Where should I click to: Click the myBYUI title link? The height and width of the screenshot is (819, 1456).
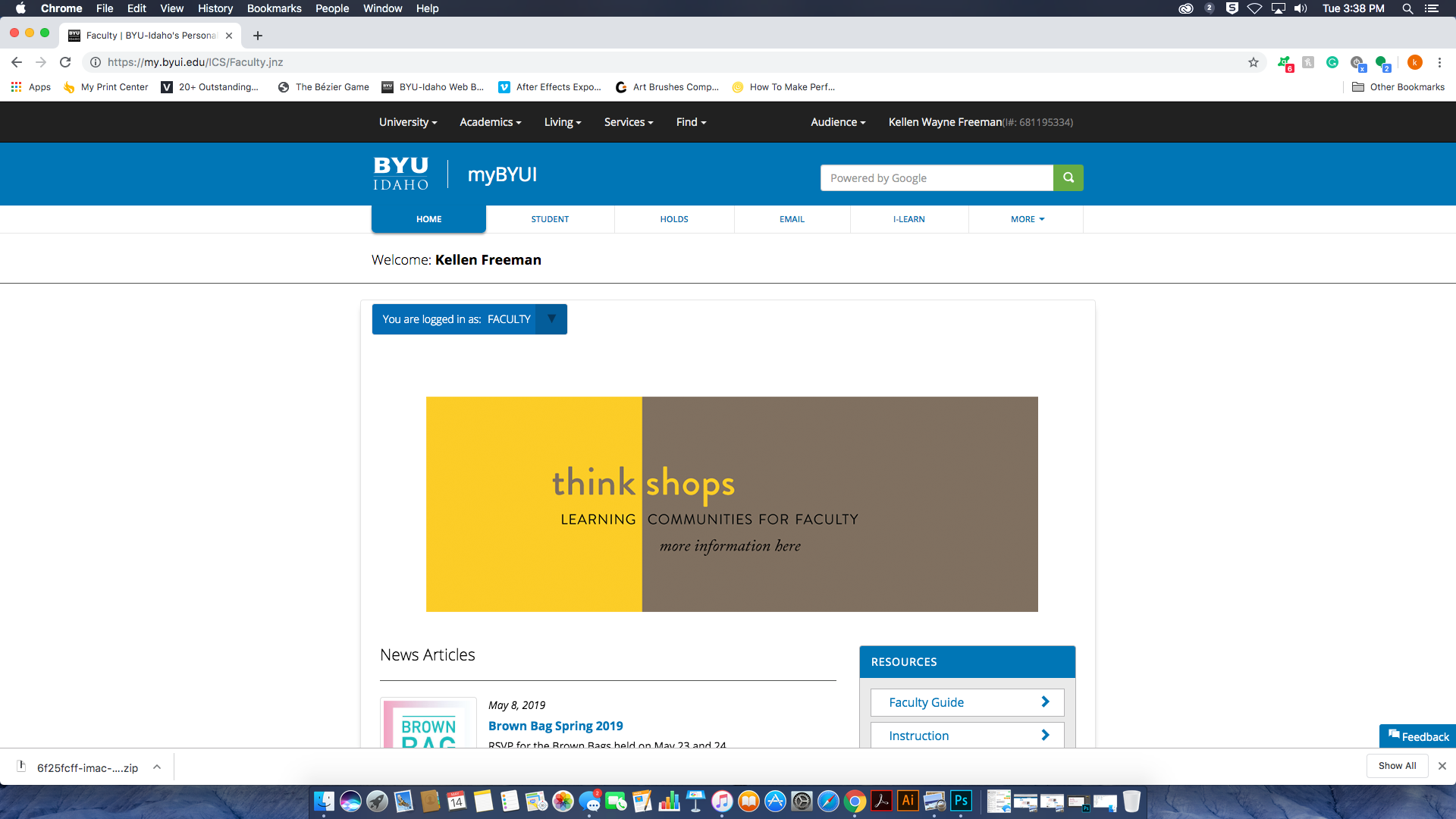click(x=502, y=174)
